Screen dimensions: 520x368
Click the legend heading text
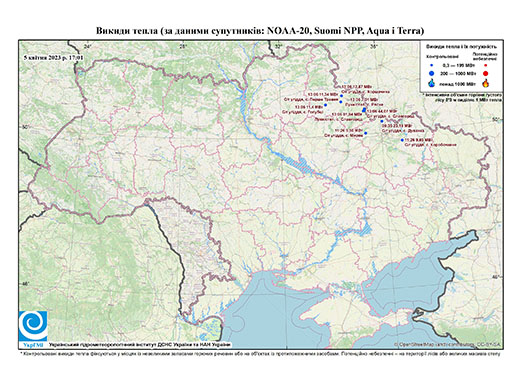click(462, 47)
